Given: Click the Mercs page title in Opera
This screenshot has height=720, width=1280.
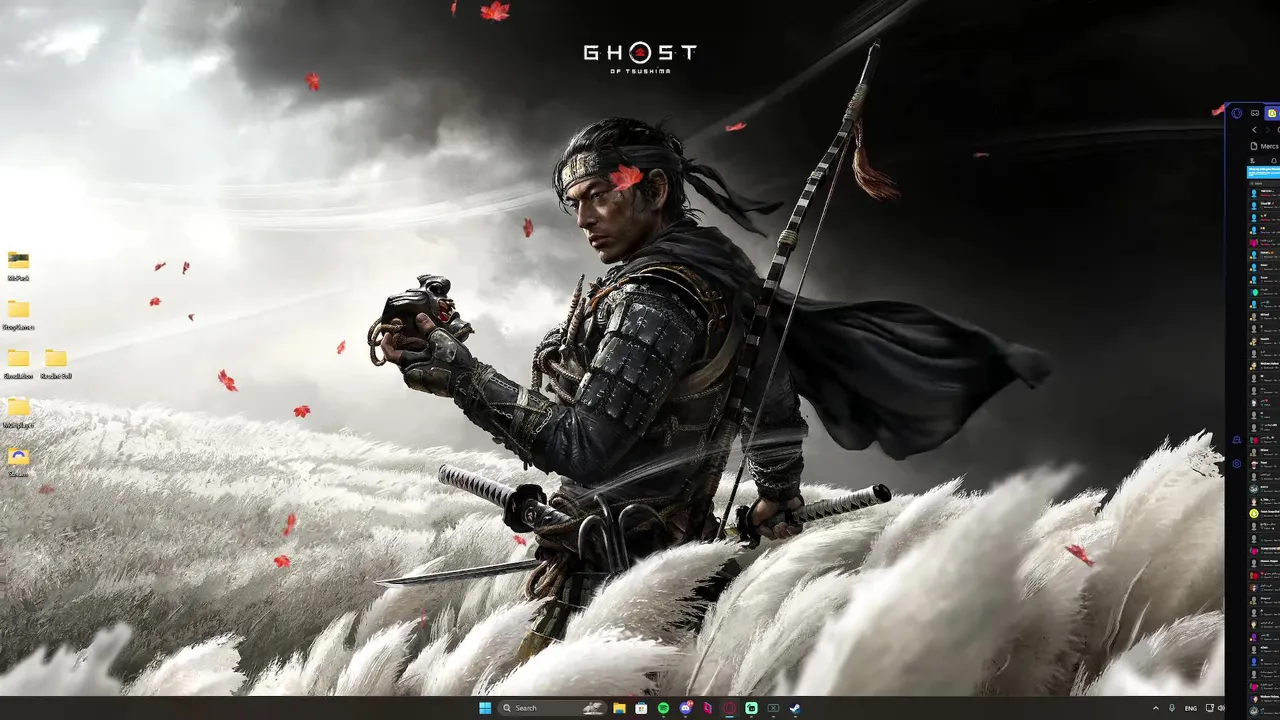Looking at the screenshot, I should 1269,146.
